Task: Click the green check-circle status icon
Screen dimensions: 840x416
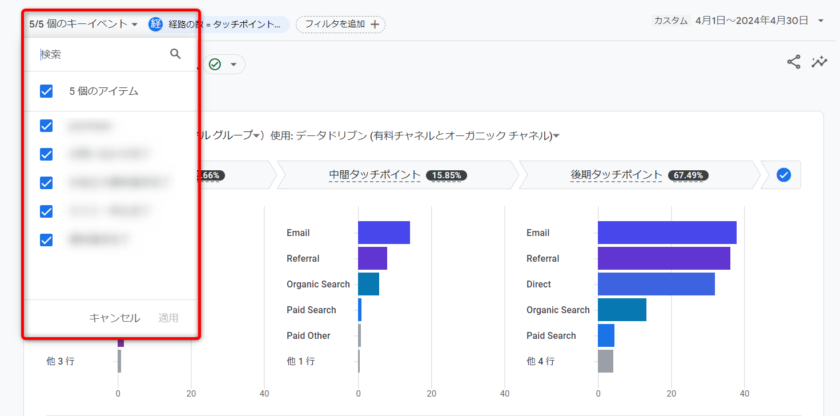Action: tap(215, 64)
